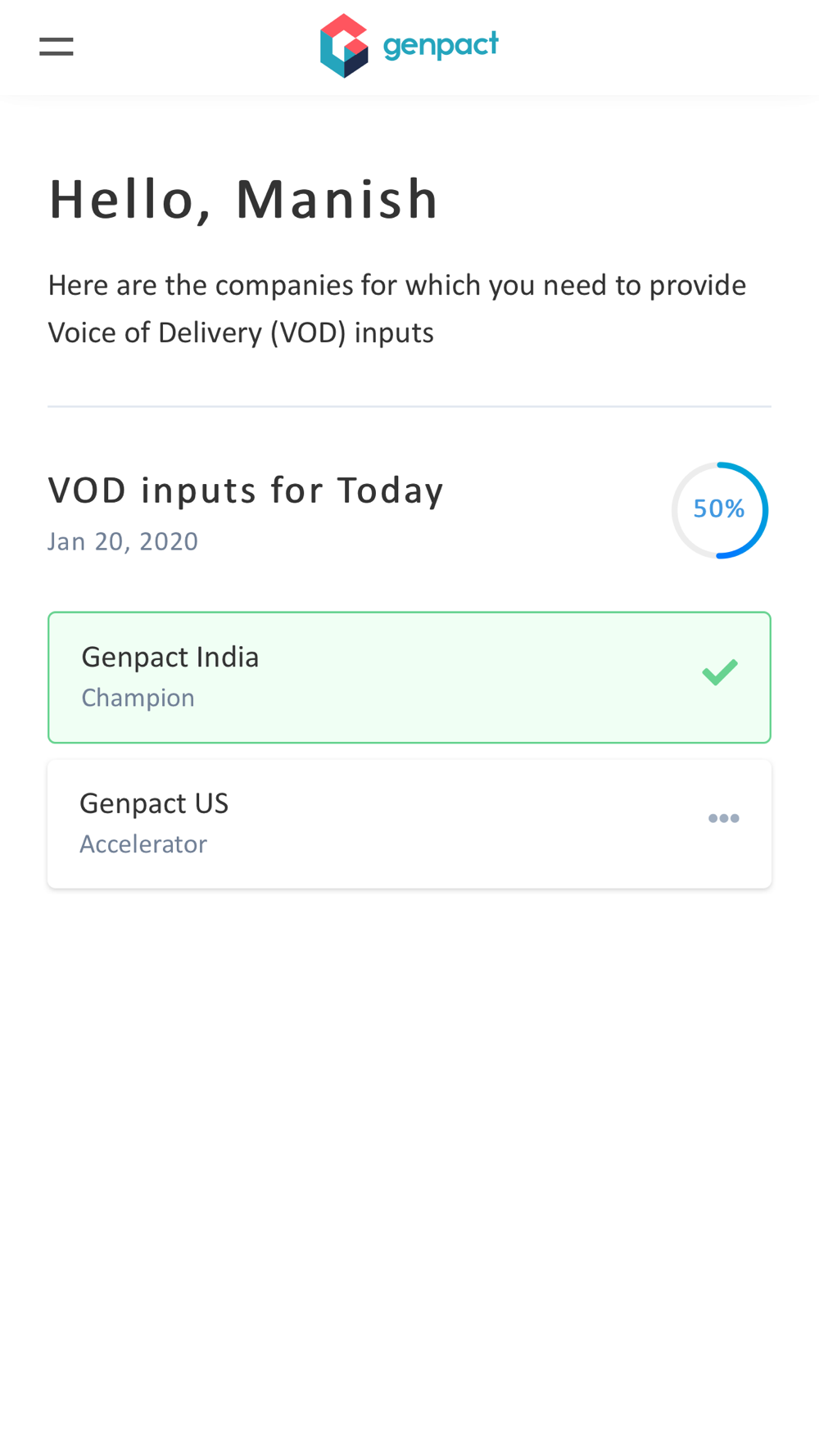Click the "Hello, Manish" greeting heading

[x=244, y=200]
